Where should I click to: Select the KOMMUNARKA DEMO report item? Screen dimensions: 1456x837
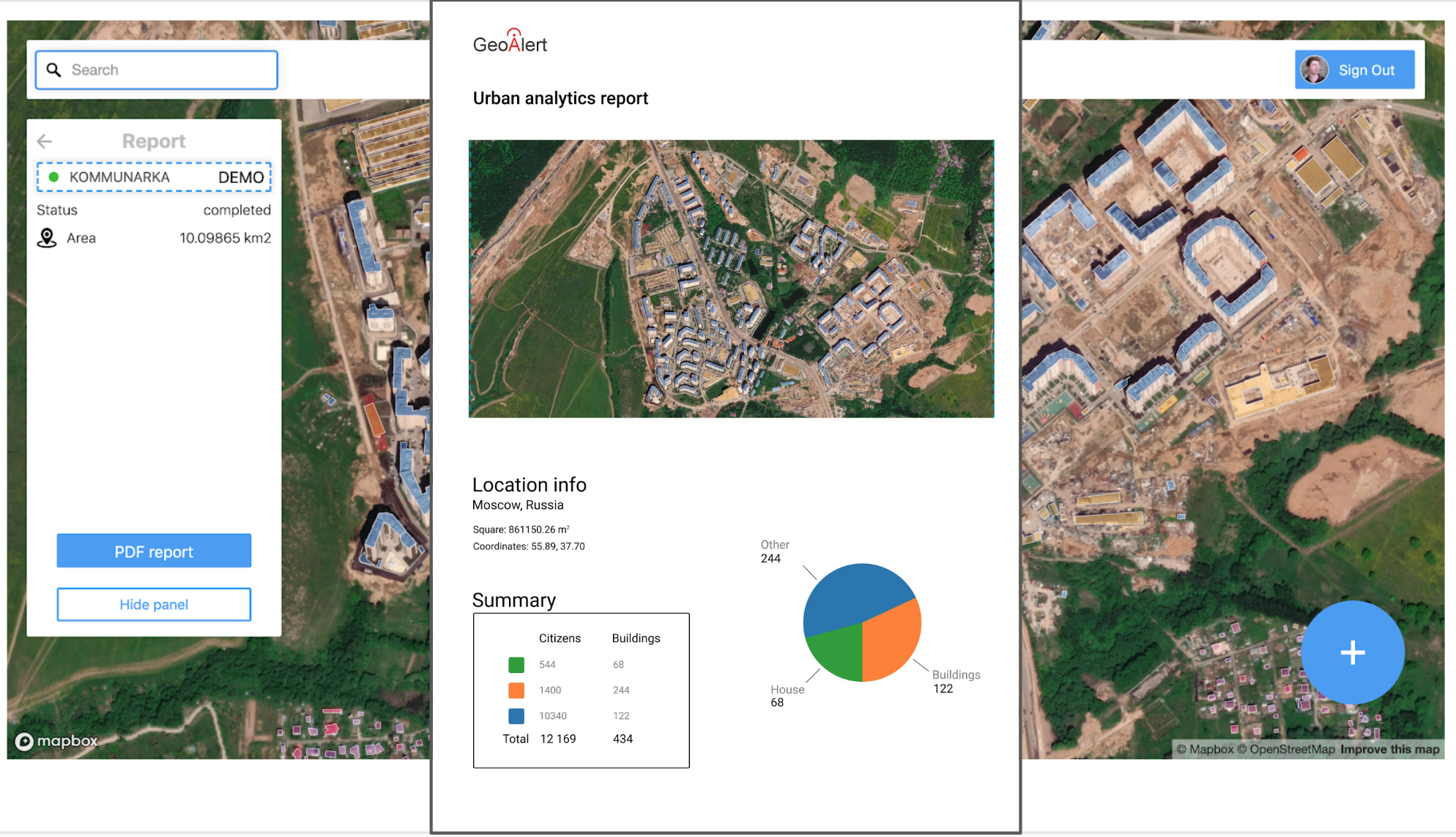[154, 177]
